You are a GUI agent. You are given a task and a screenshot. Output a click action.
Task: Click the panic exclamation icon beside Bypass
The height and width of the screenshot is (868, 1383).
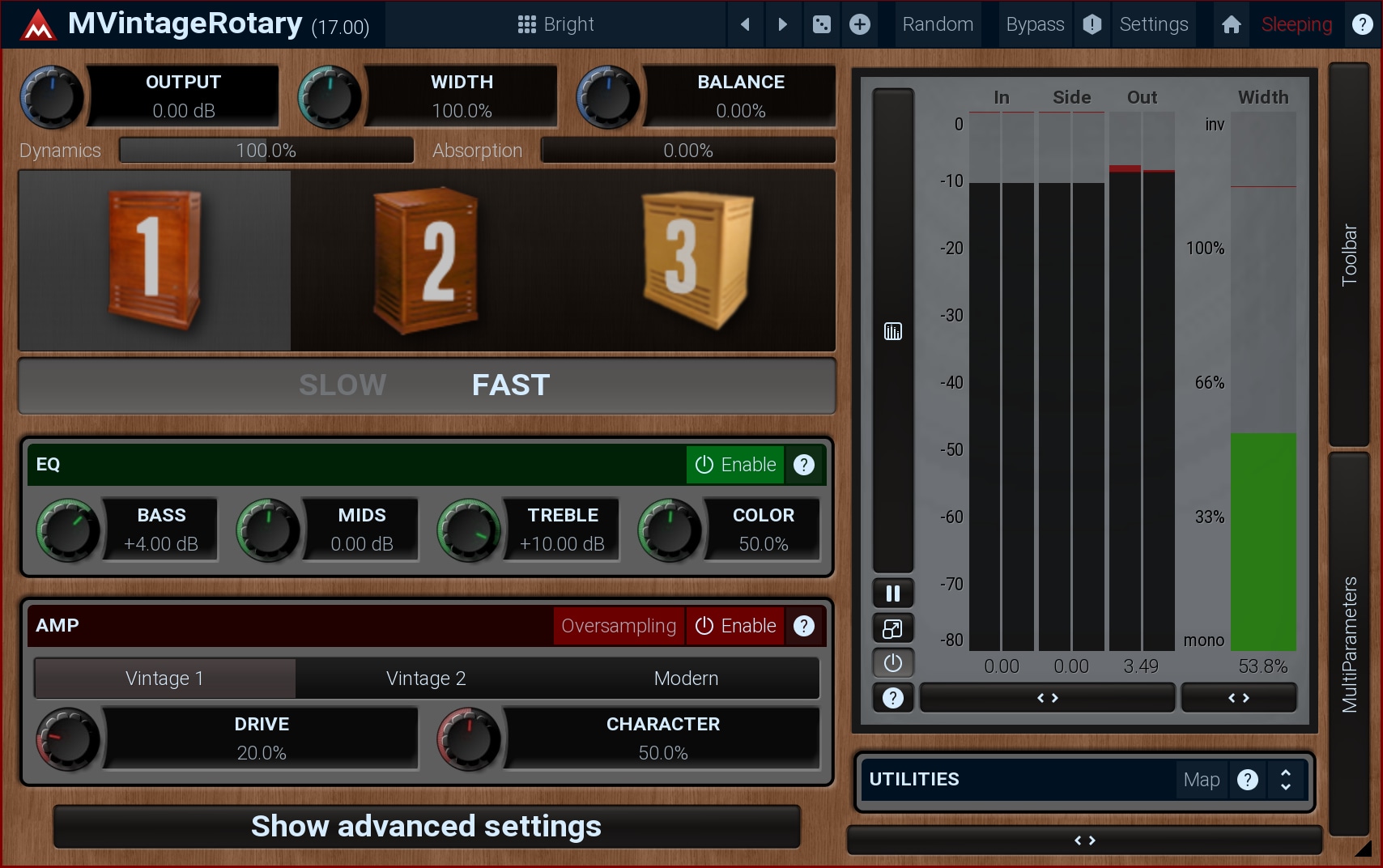(1092, 24)
